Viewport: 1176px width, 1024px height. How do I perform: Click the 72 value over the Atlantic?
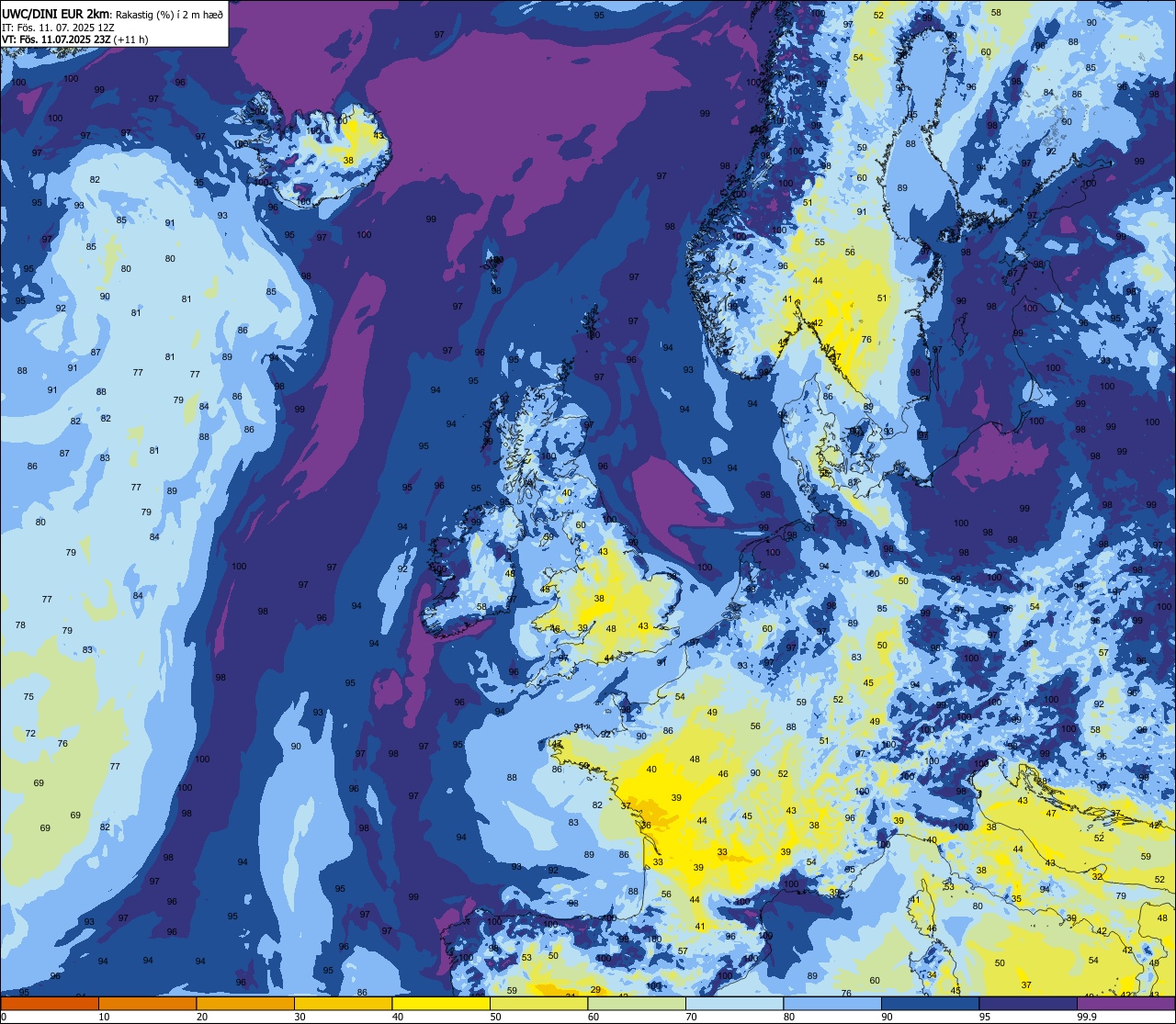coord(30,733)
